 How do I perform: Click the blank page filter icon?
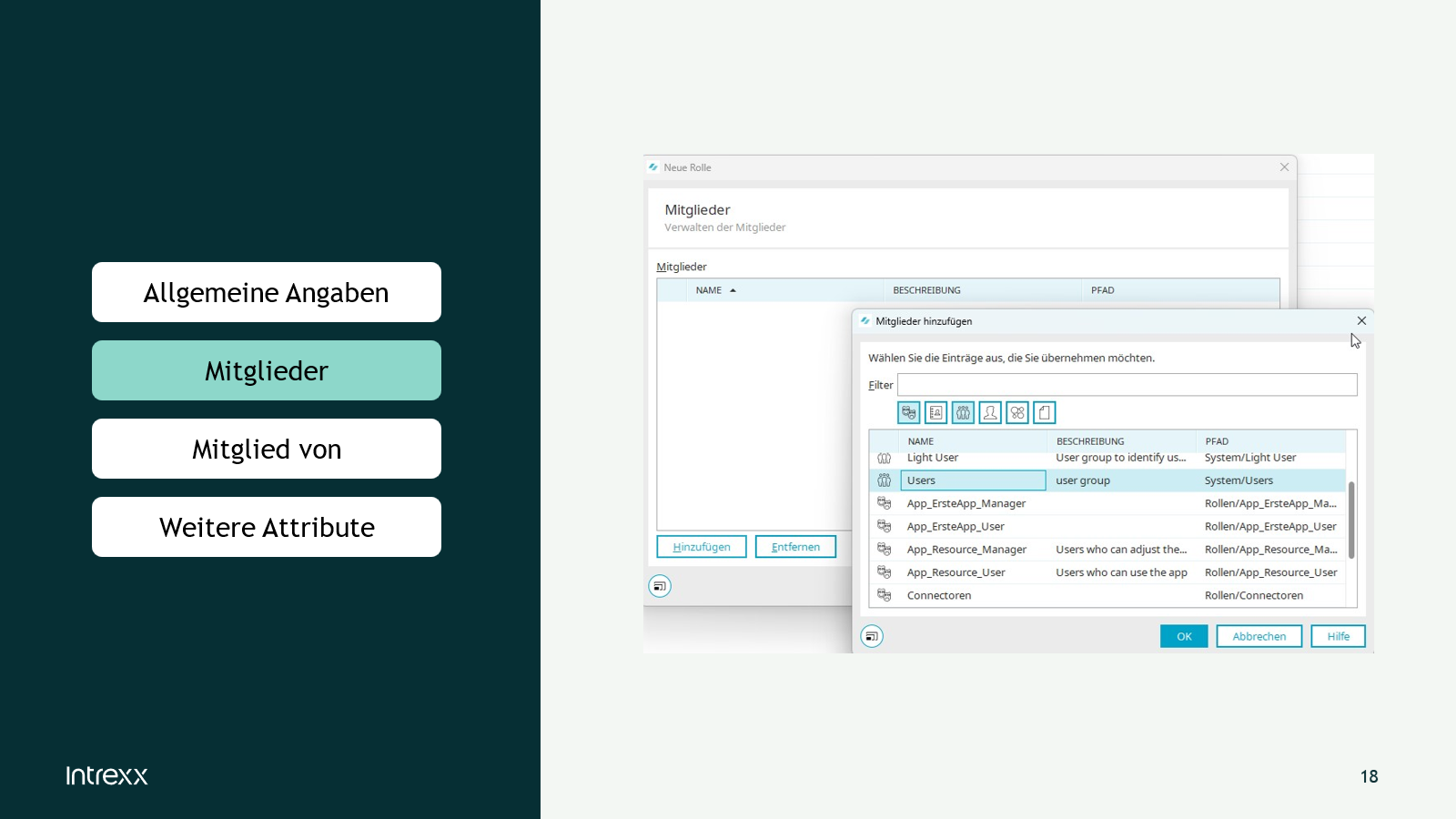tap(1045, 413)
